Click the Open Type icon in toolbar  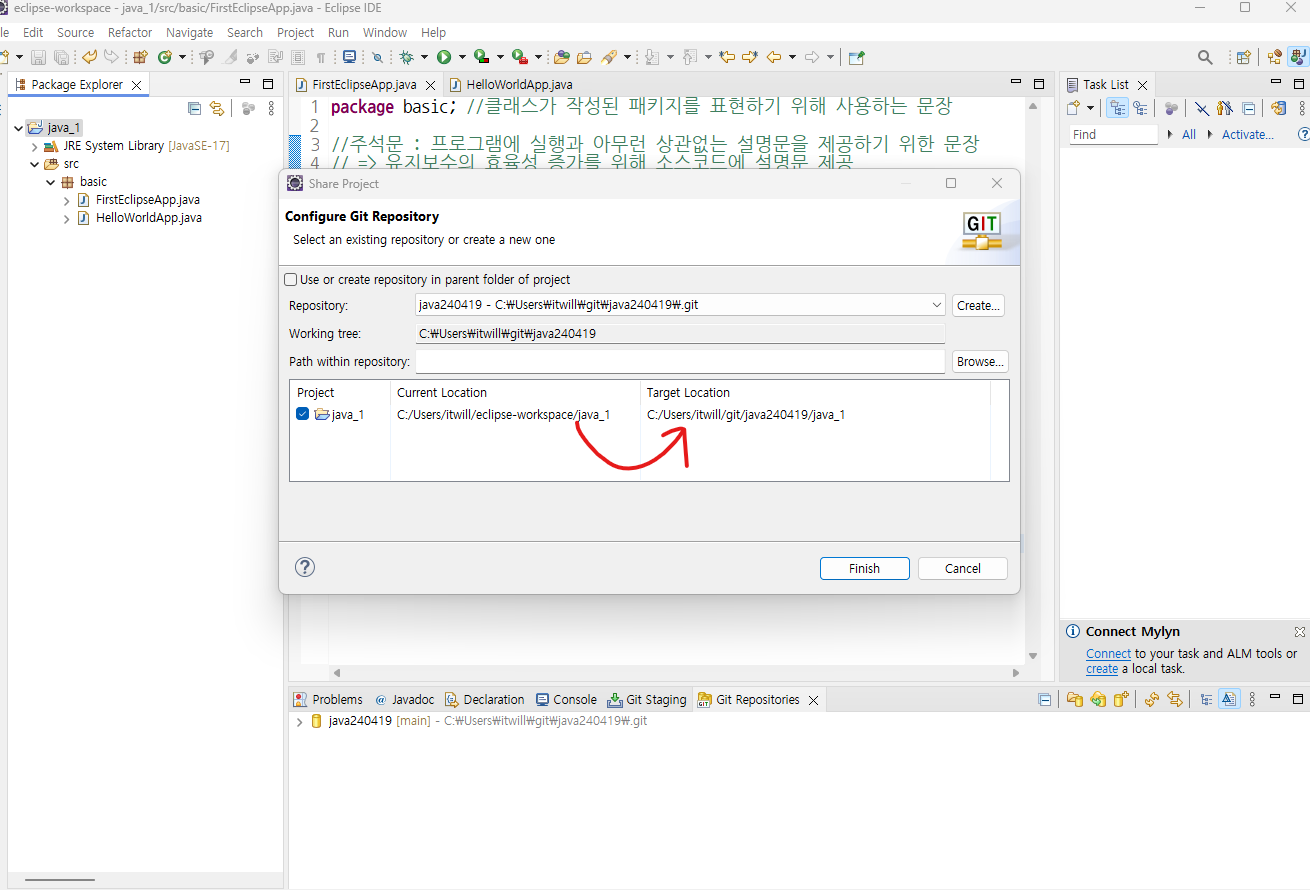pyautogui.click(x=561, y=57)
